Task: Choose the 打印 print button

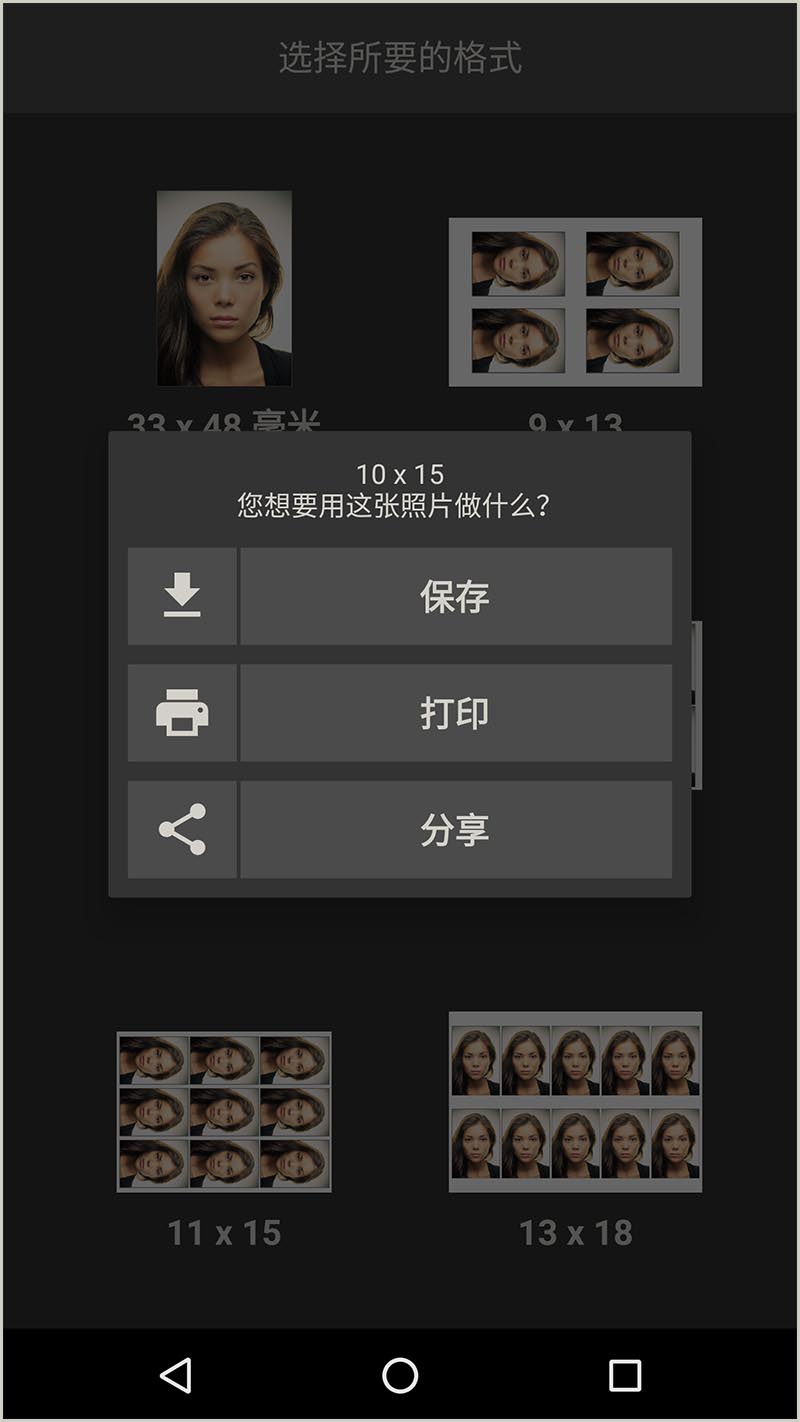Action: (x=456, y=713)
